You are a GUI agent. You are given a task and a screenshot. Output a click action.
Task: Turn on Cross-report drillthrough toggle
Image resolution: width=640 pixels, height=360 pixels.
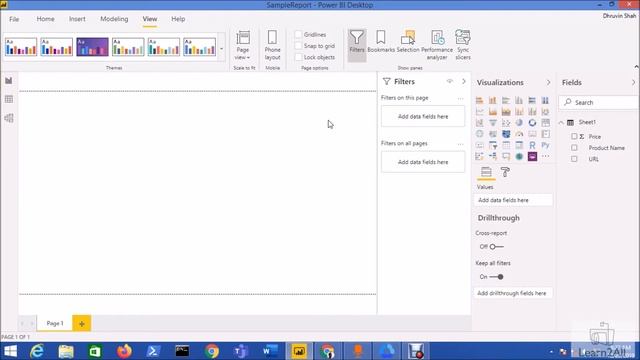pyautogui.click(x=496, y=247)
